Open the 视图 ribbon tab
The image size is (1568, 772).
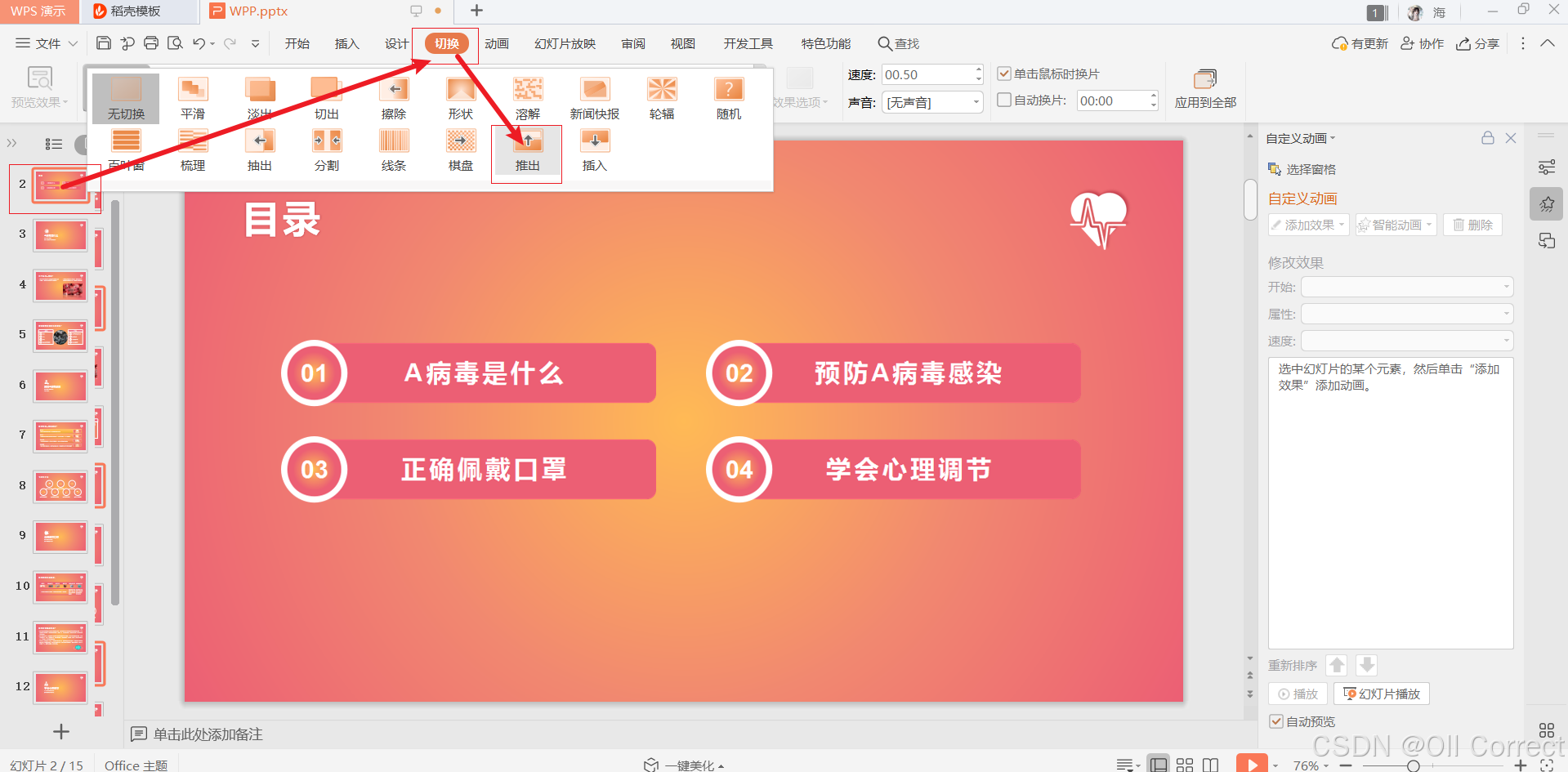[x=683, y=43]
